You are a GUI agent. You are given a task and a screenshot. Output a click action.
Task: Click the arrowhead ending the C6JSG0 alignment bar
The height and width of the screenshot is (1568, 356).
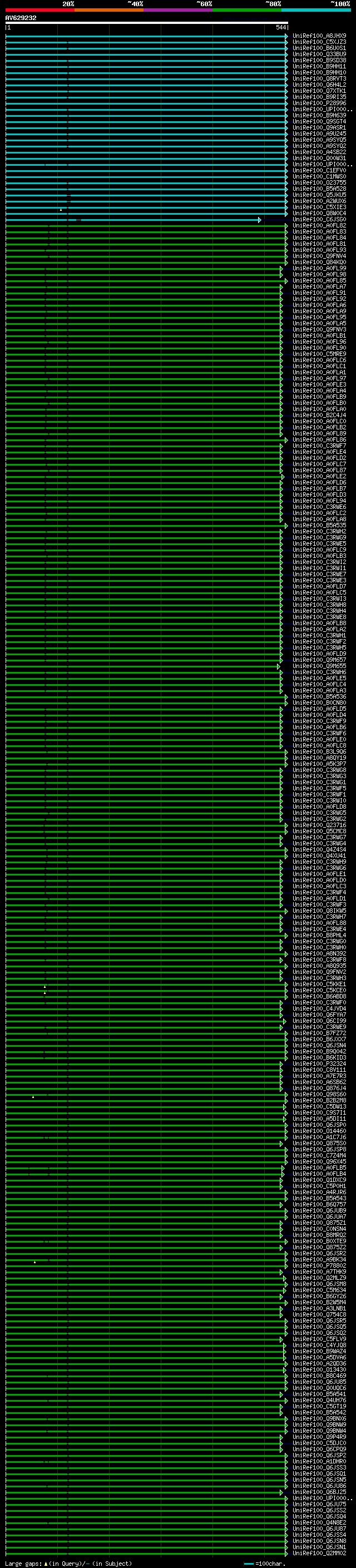[260, 220]
